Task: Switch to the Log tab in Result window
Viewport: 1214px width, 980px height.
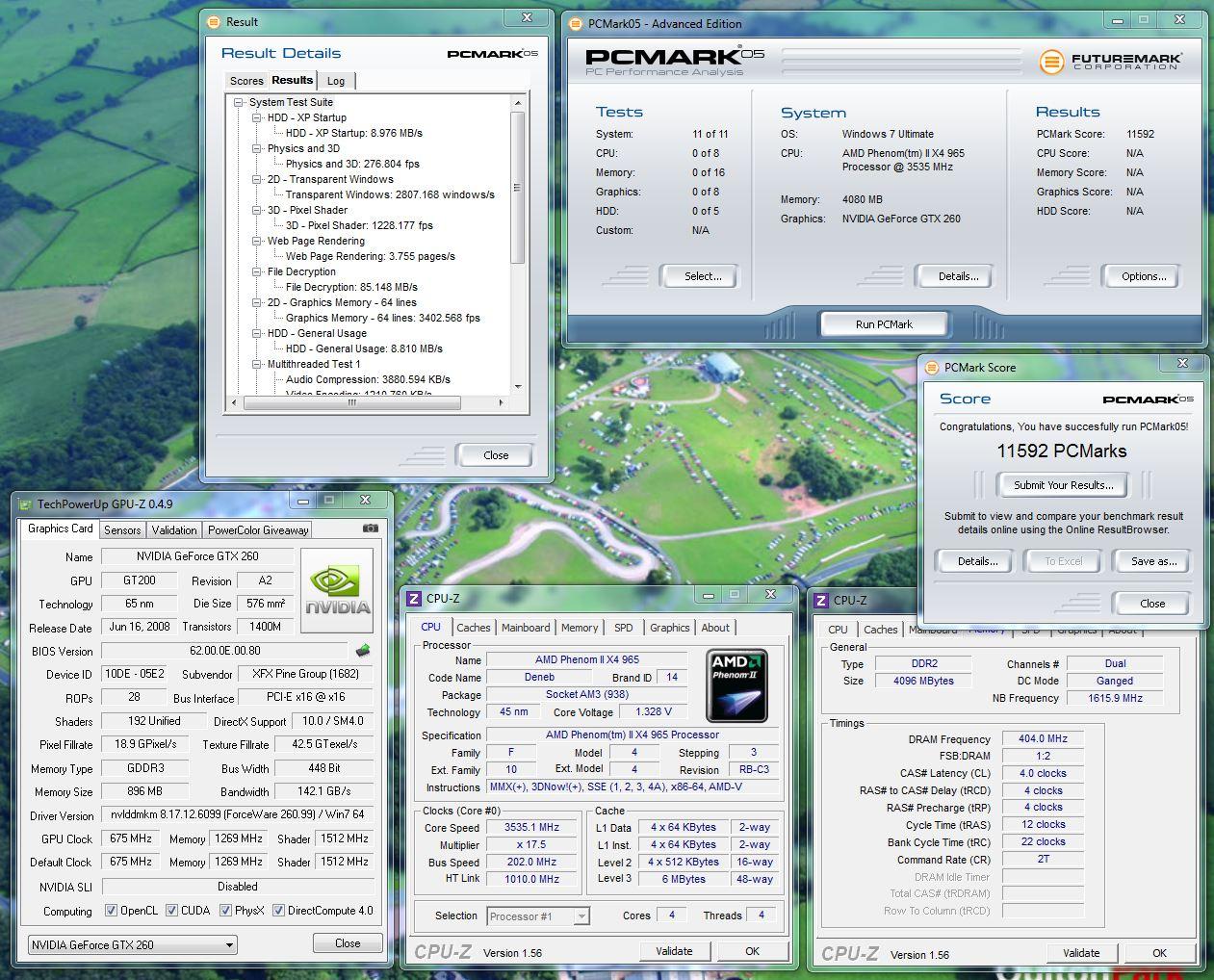Action: [x=336, y=81]
